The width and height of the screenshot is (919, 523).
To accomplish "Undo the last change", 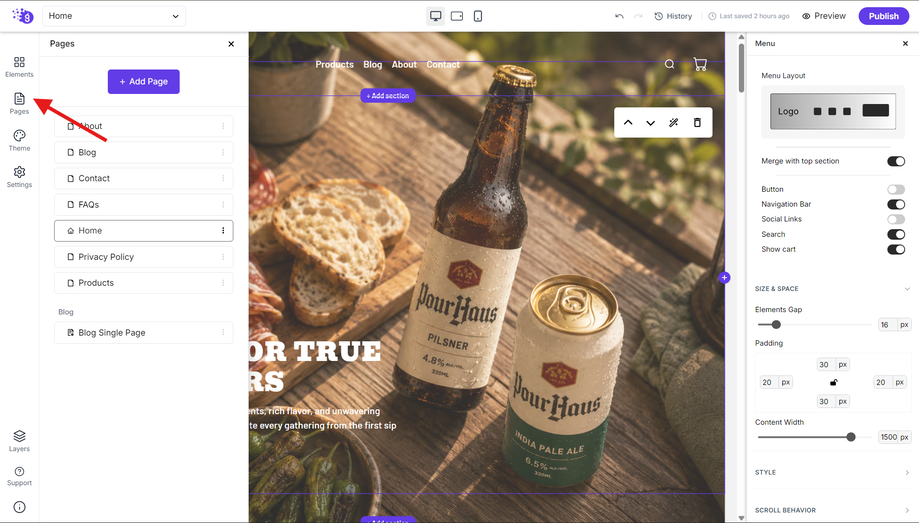I will pos(619,16).
